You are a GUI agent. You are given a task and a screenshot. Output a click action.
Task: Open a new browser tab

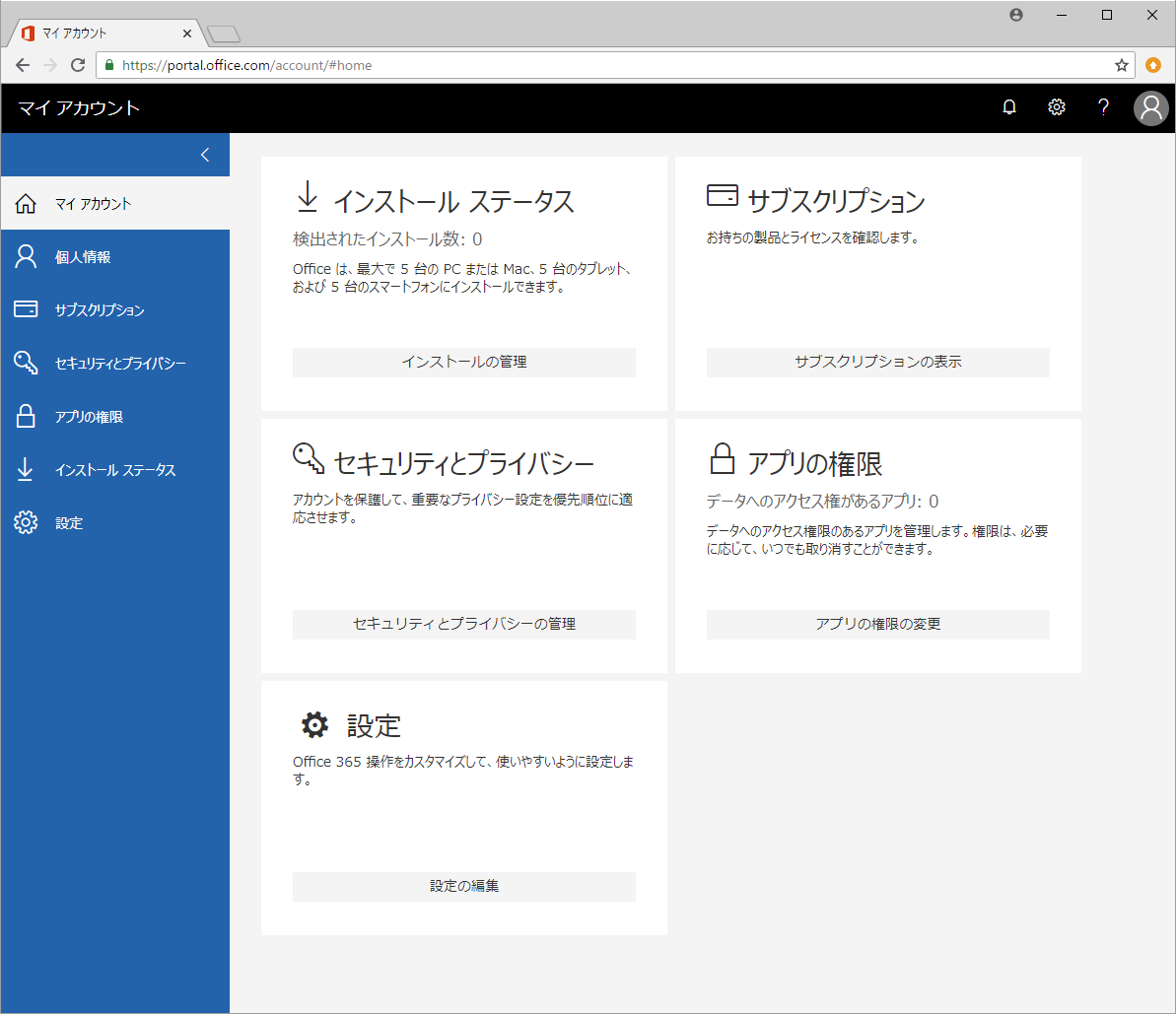tap(224, 34)
